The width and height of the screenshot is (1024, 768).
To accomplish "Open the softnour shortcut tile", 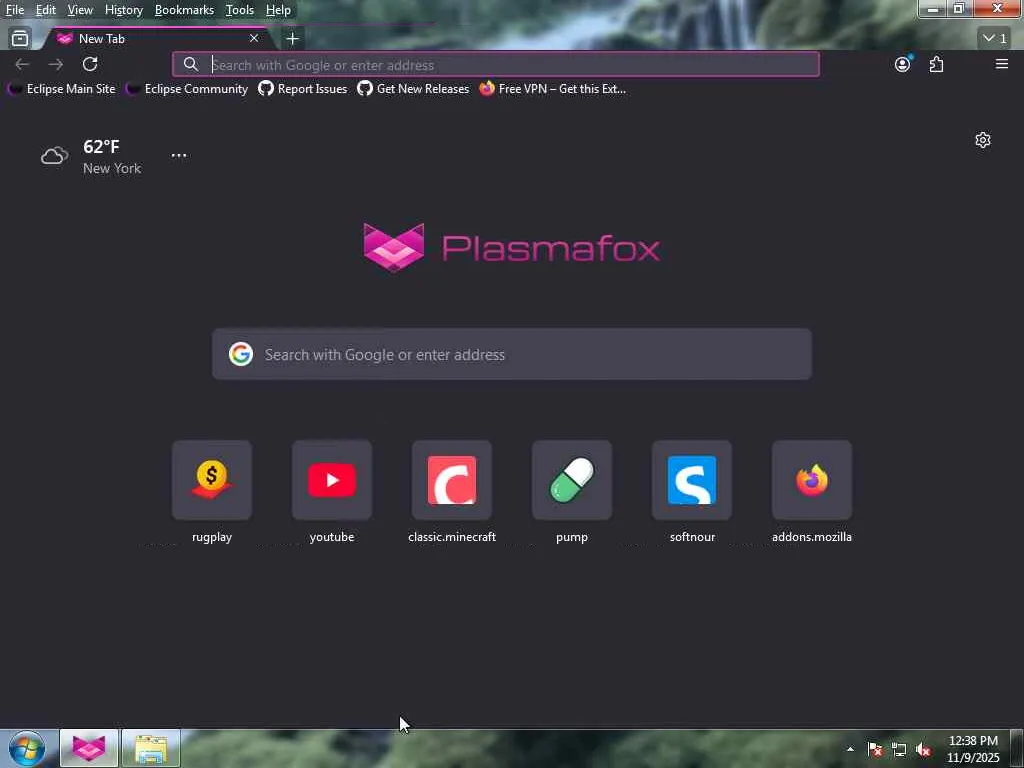I will coord(692,480).
